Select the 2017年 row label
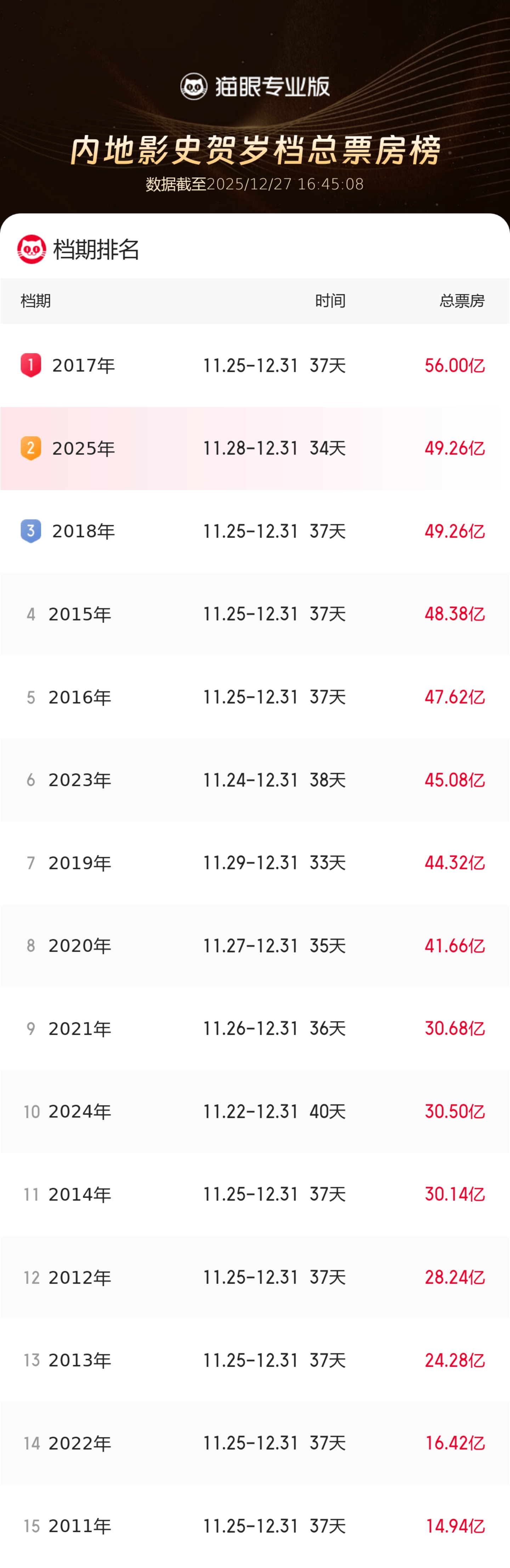The image size is (510, 1568). tap(83, 365)
